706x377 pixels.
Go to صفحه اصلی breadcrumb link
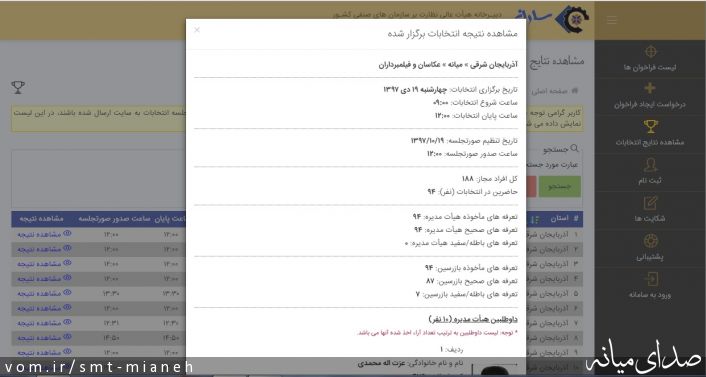554,91
